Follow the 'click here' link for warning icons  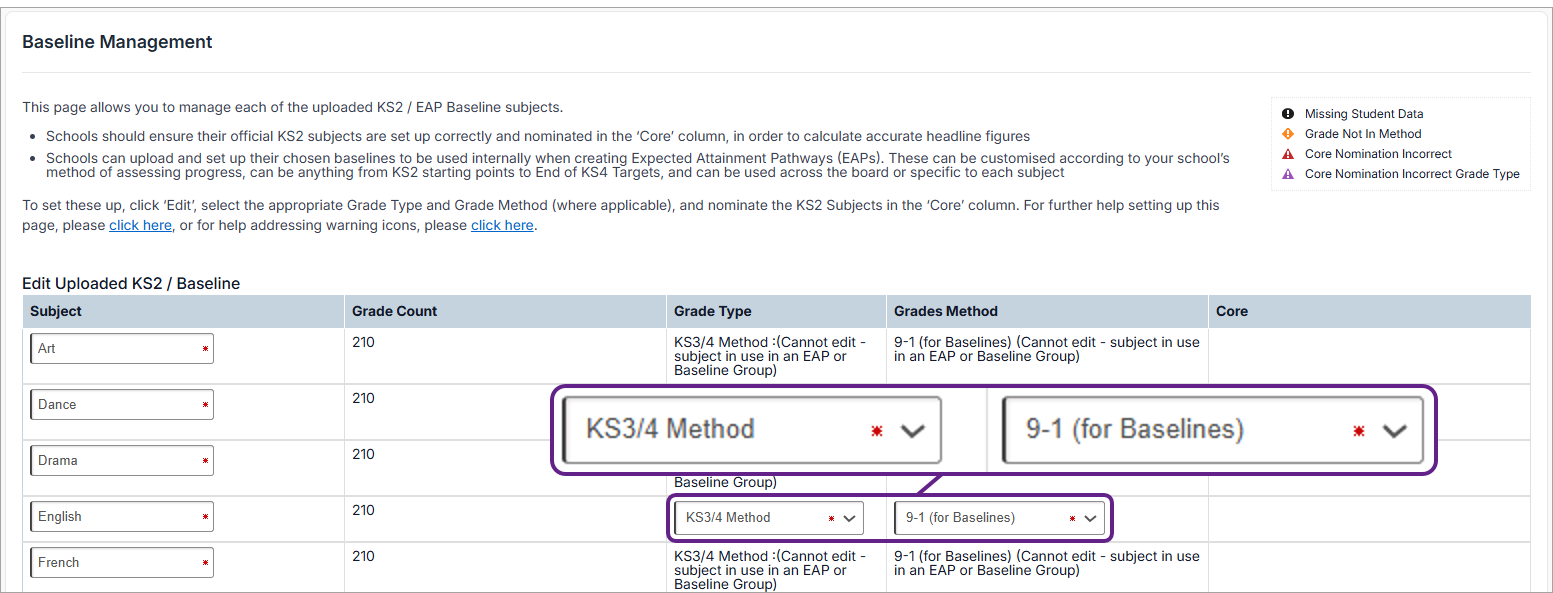(502, 226)
